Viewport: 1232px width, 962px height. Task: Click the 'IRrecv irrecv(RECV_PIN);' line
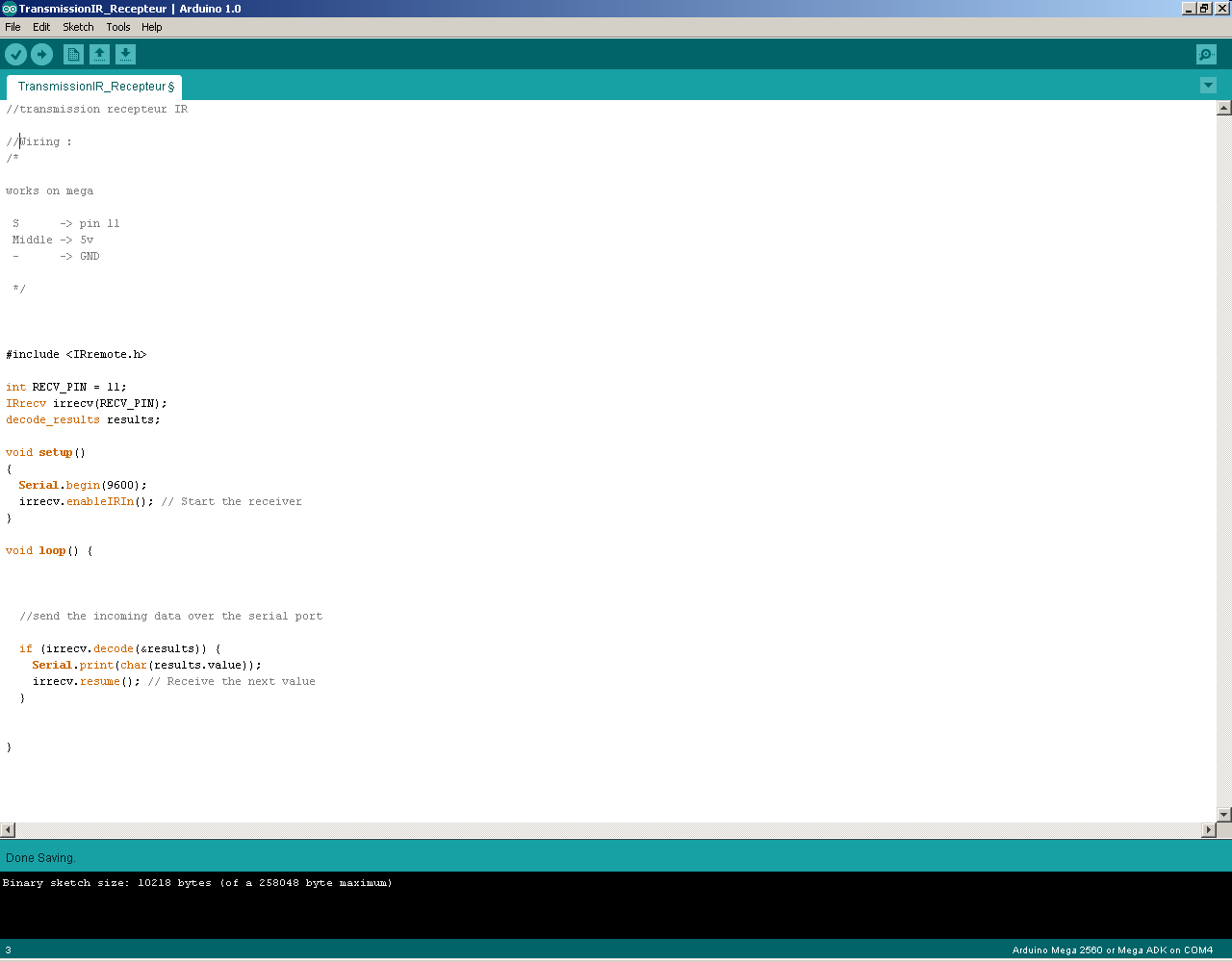click(87, 403)
